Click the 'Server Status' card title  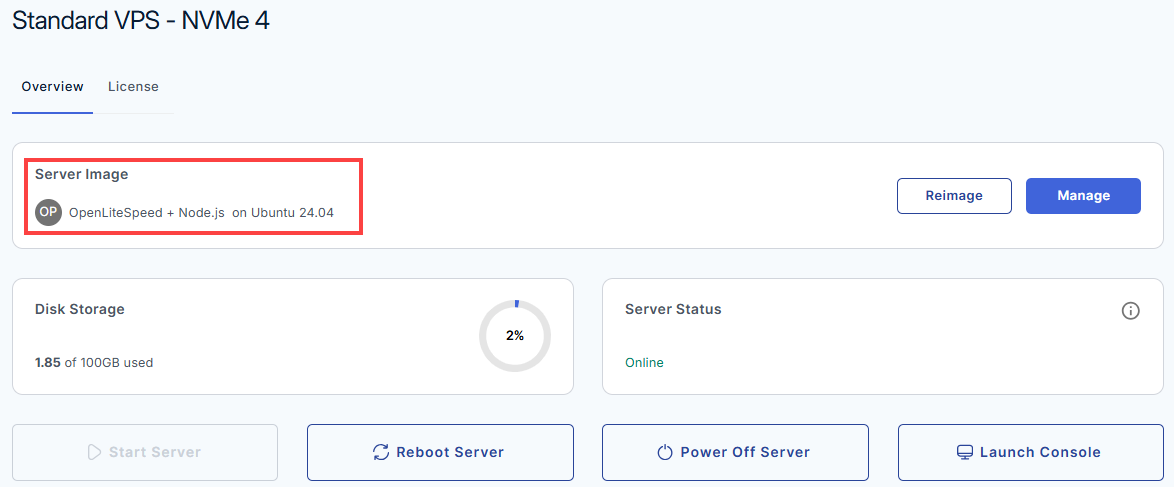tap(673, 309)
